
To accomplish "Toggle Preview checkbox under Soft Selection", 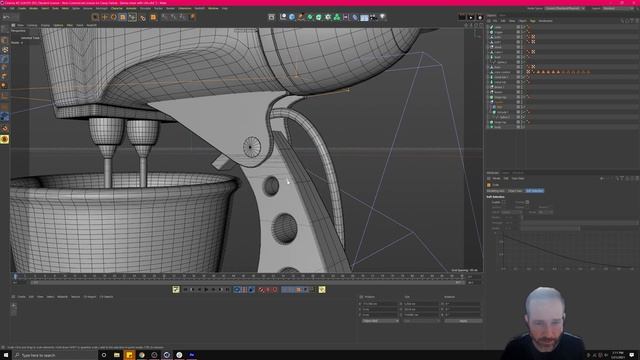I will point(527,202).
